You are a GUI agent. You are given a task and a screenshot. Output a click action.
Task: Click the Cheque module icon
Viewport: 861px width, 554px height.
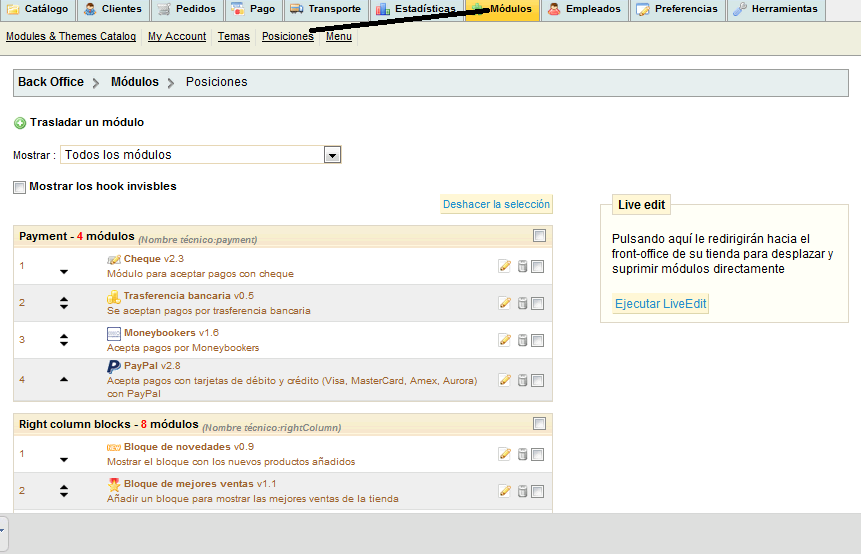[114, 259]
